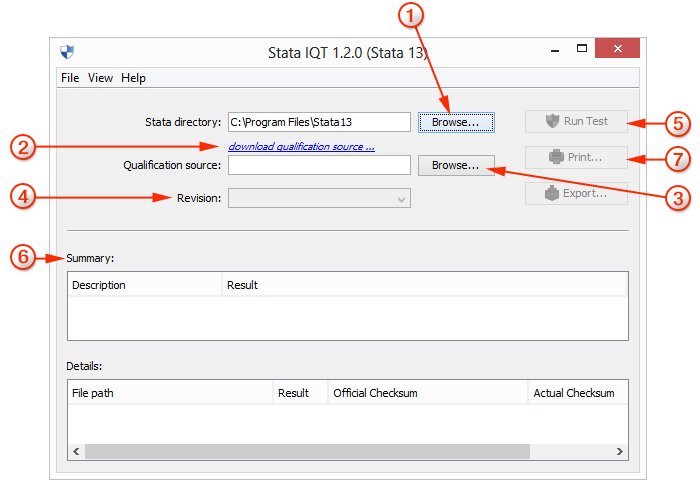The width and height of the screenshot is (700, 480).
Task: Click the Details horizontal scrollbar thumb
Action: click(307, 451)
